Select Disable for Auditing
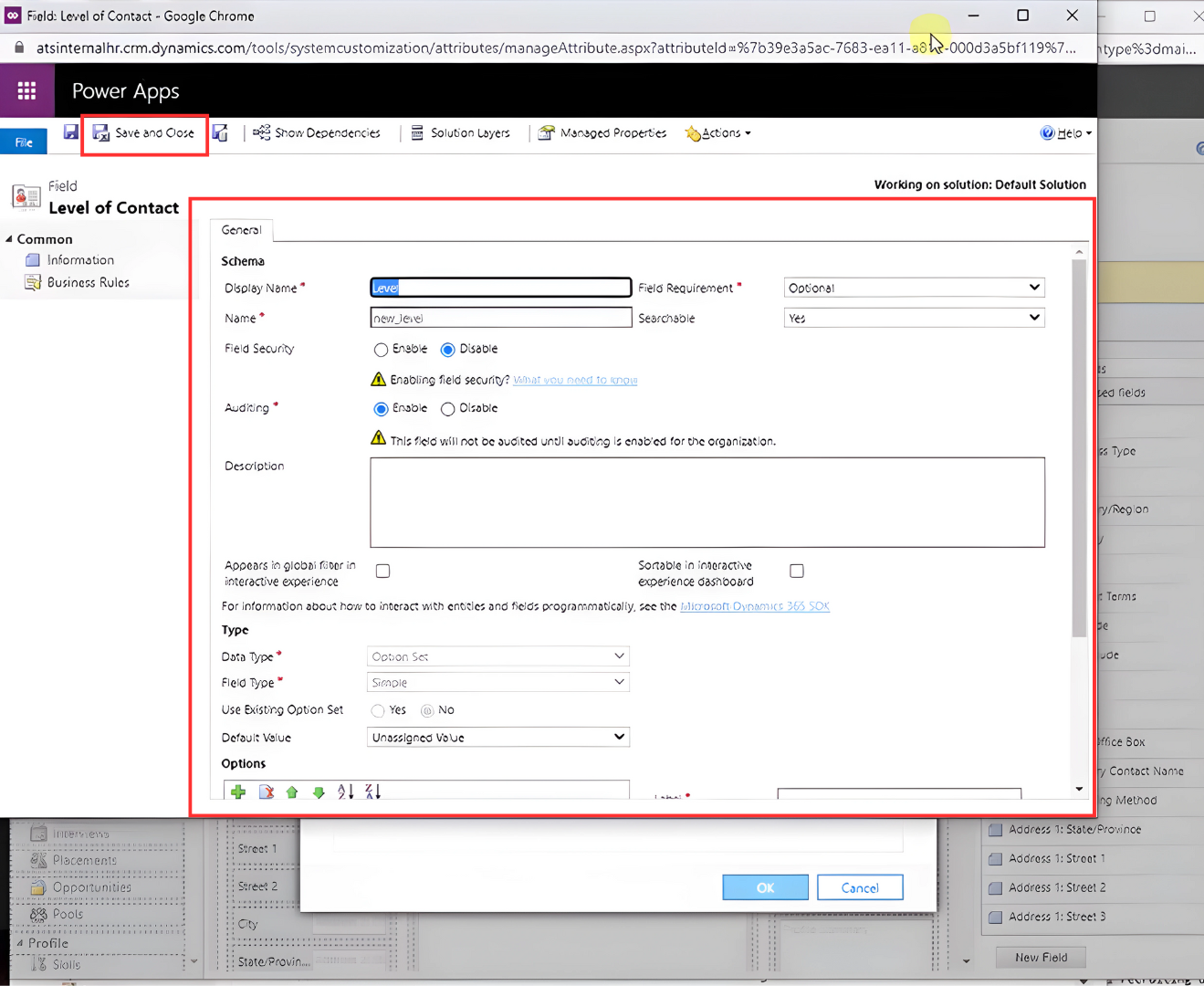Screen dimensions: 1204x986 coord(447,409)
